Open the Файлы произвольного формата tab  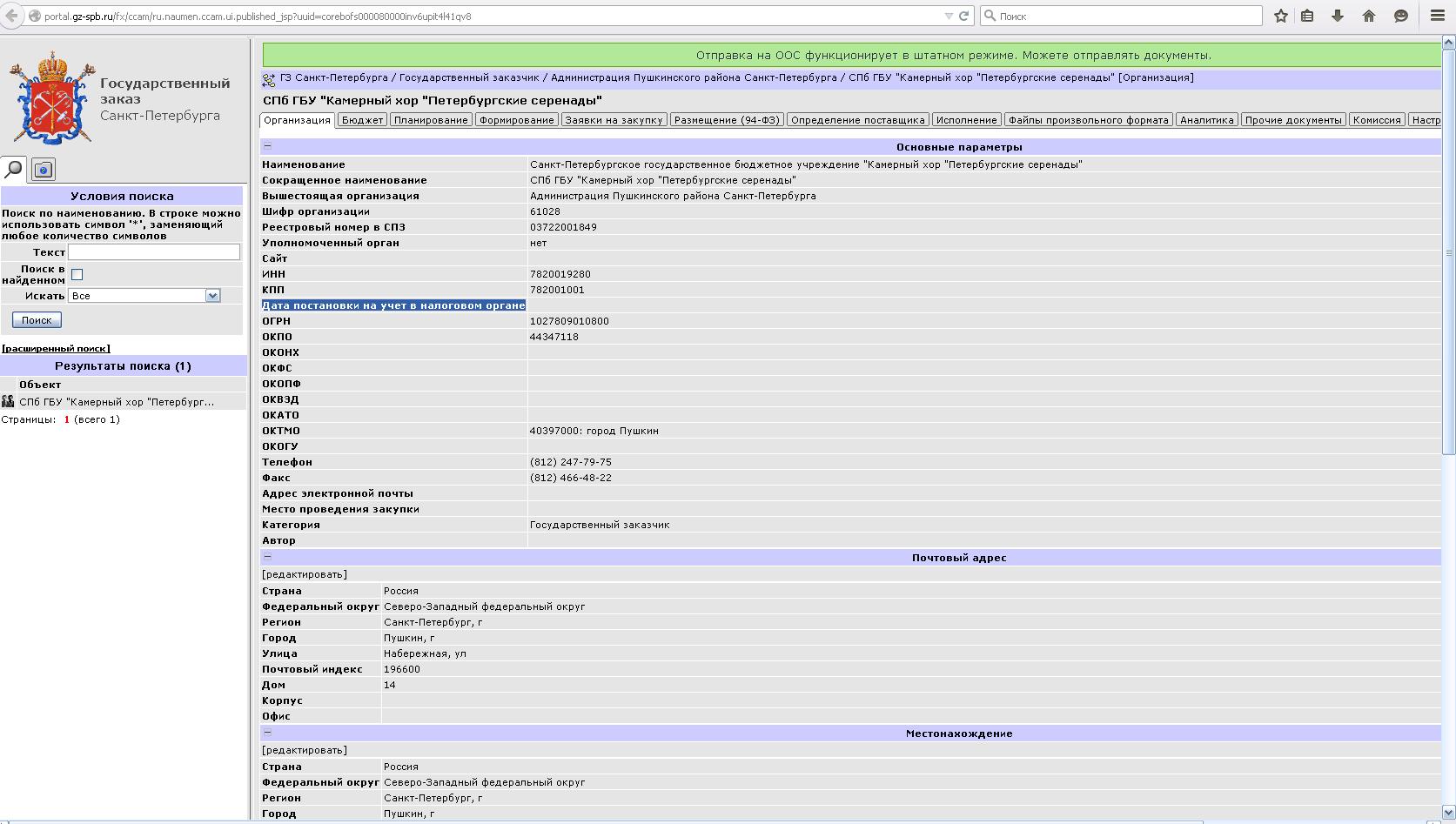1089,120
